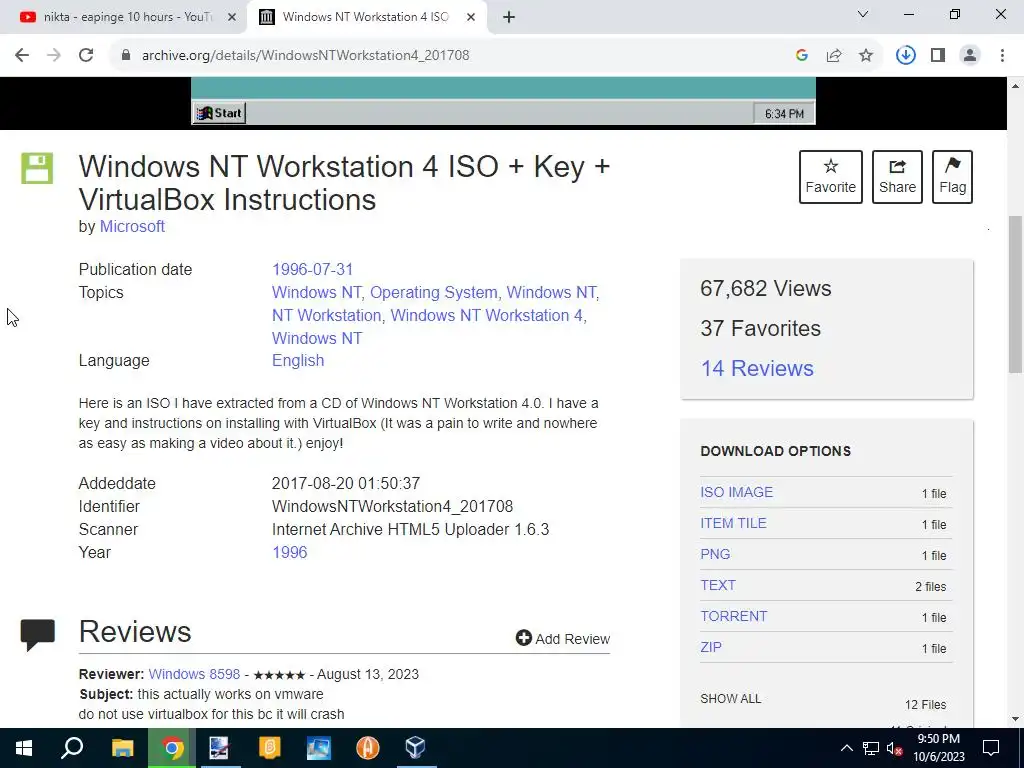Click the network tray icon
The height and width of the screenshot is (768, 1024).
871,748
